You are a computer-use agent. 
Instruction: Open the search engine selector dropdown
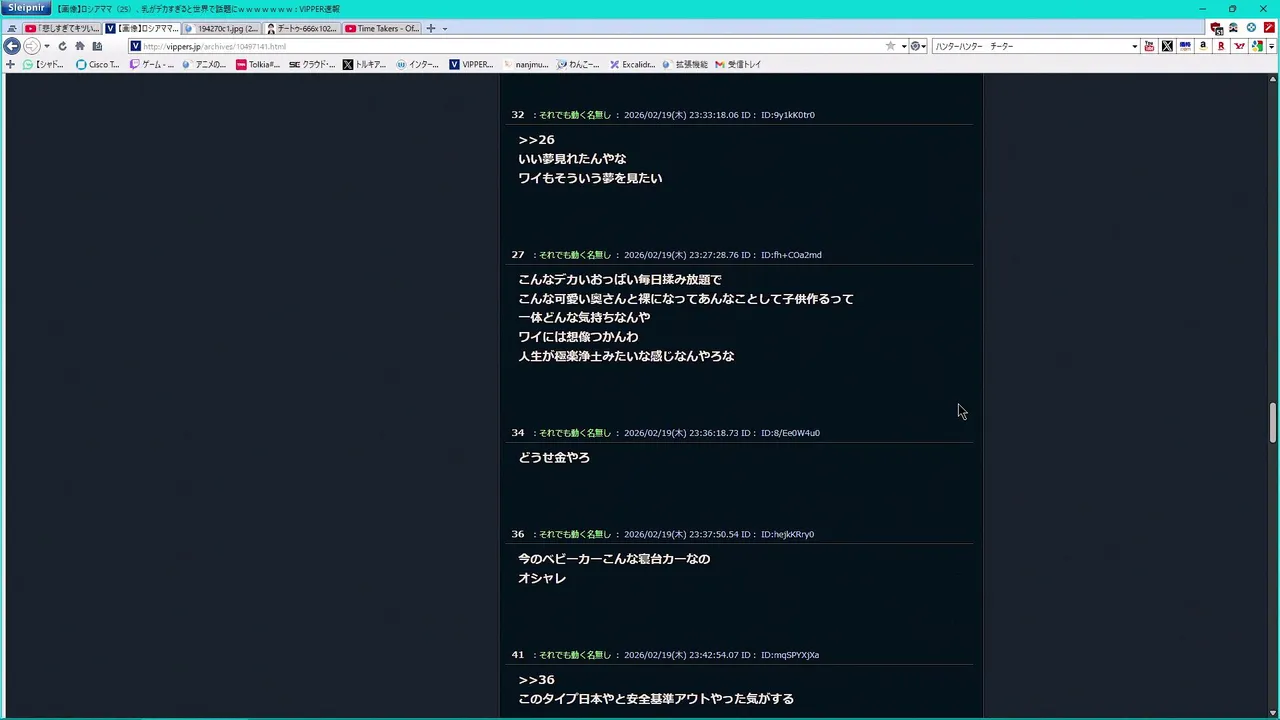917,46
